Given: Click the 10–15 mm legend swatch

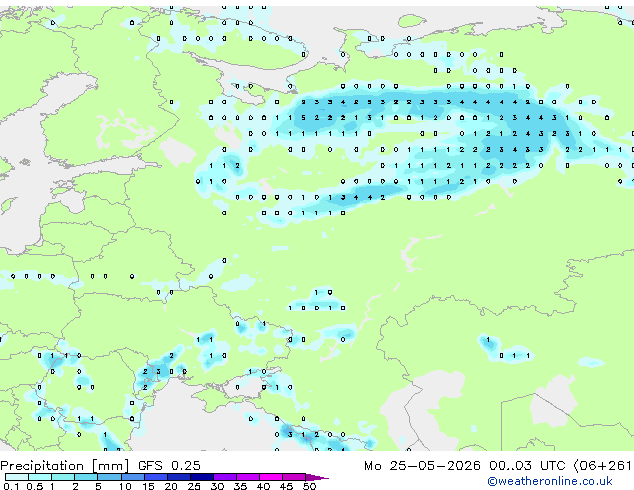Looking at the screenshot, I should [x=132, y=477].
